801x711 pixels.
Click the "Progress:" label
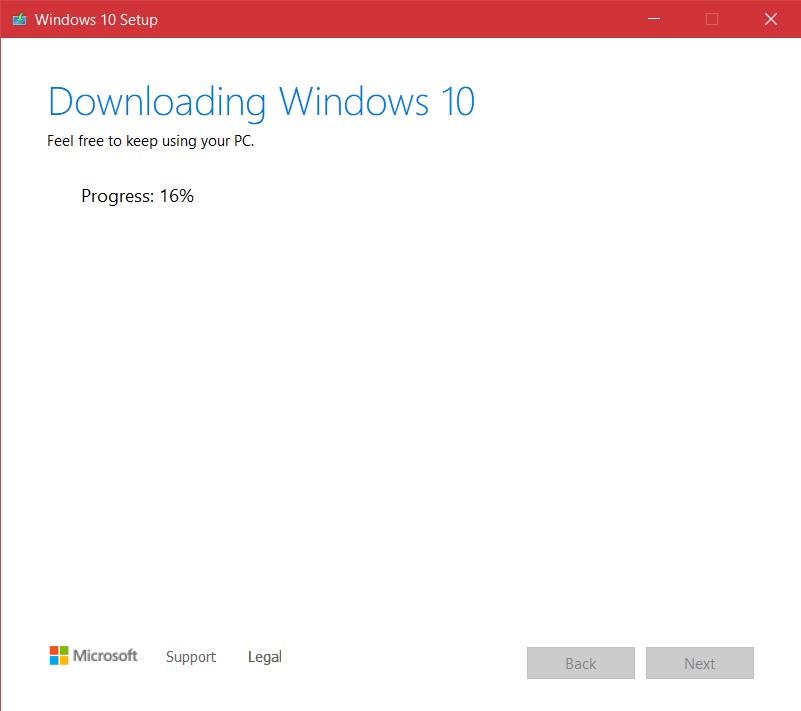click(117, 196)
